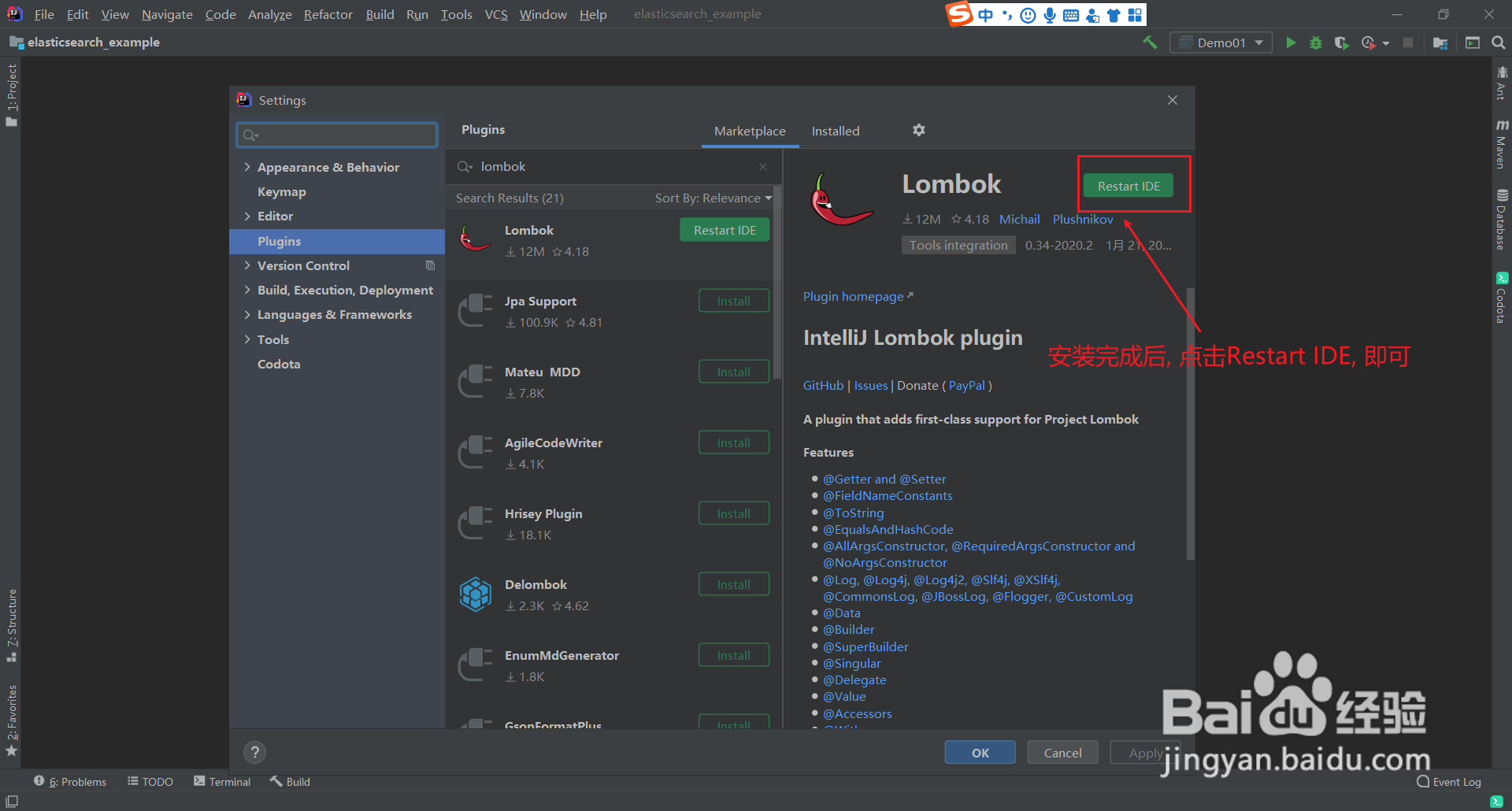Click the Build project hammer icon
This screenshot has height=811, width=1512.
1150,43
